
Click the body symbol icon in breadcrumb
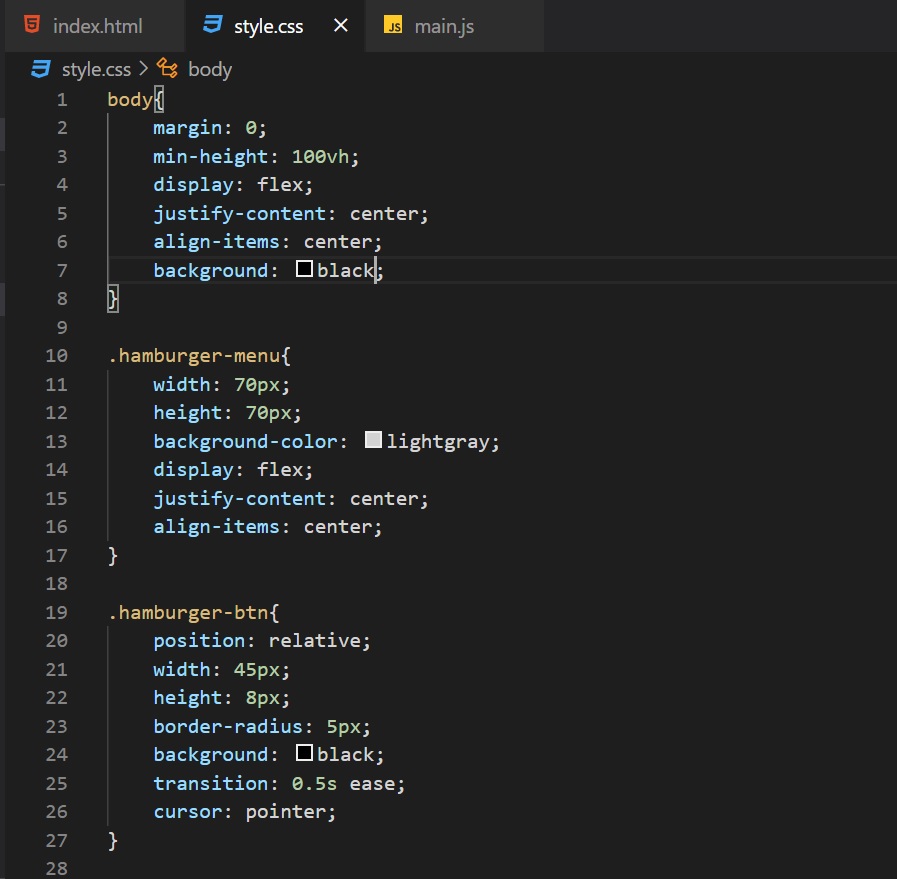167,69
